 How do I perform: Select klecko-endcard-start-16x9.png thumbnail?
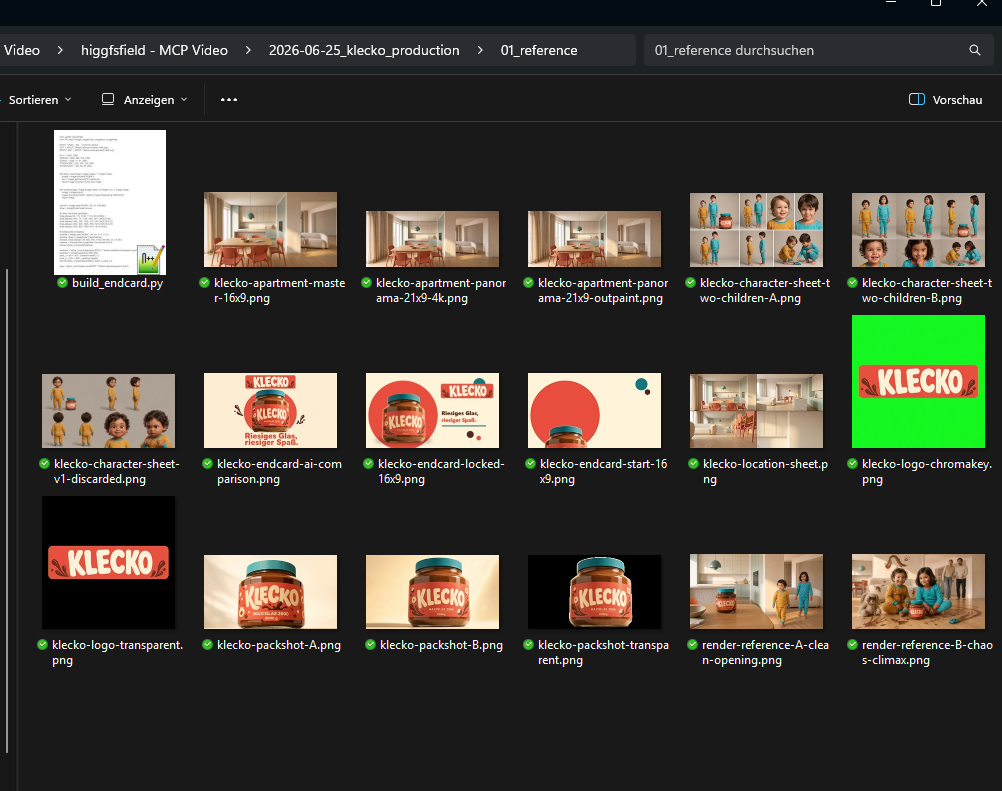pos(594,411)
